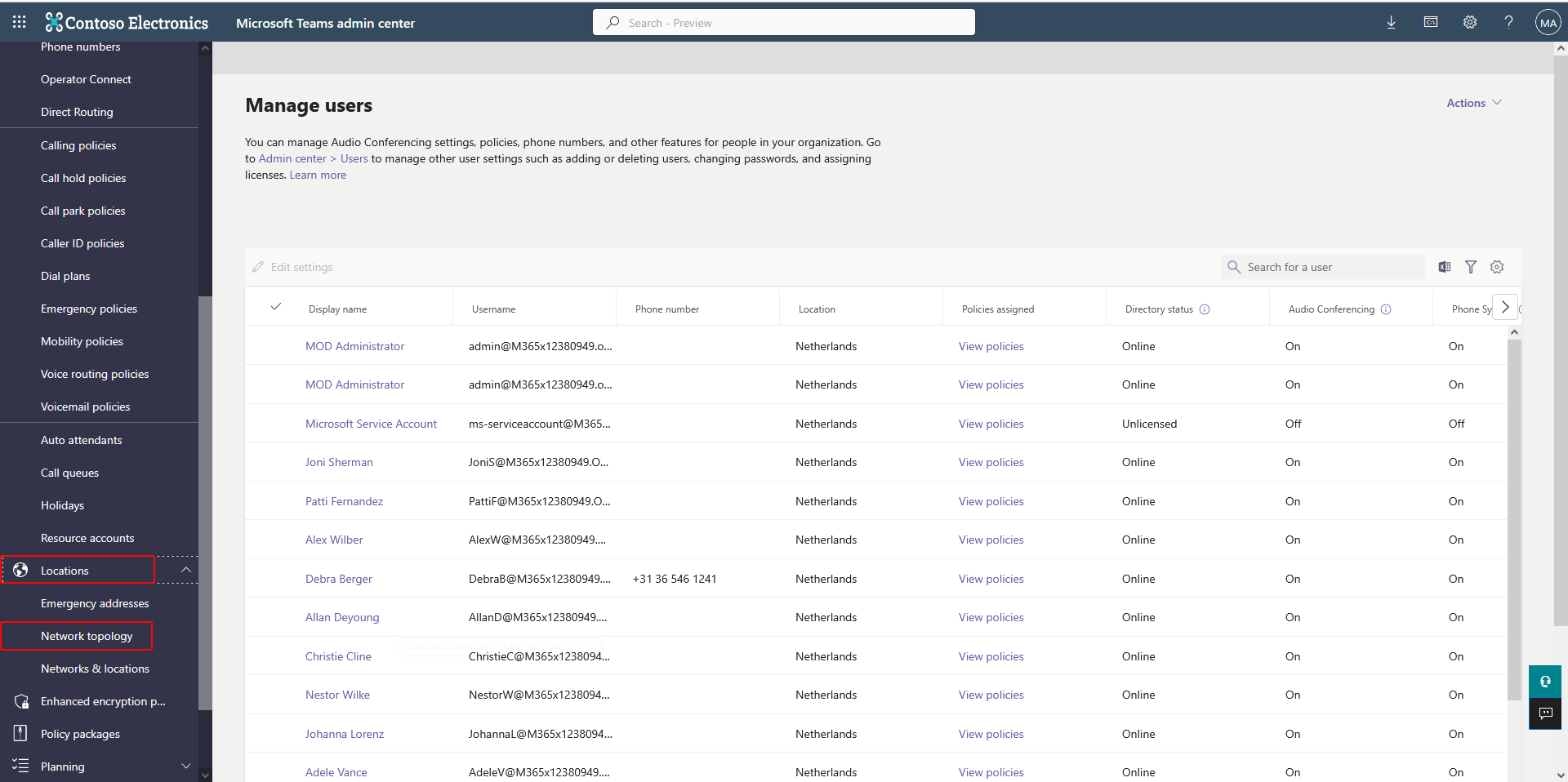
Task: Open the Cloud Shell icon in header
Action: click(1431, 22)
